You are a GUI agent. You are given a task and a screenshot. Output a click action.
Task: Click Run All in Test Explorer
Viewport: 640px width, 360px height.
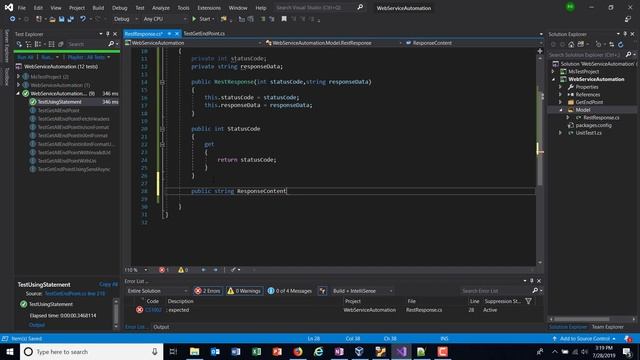25,57
